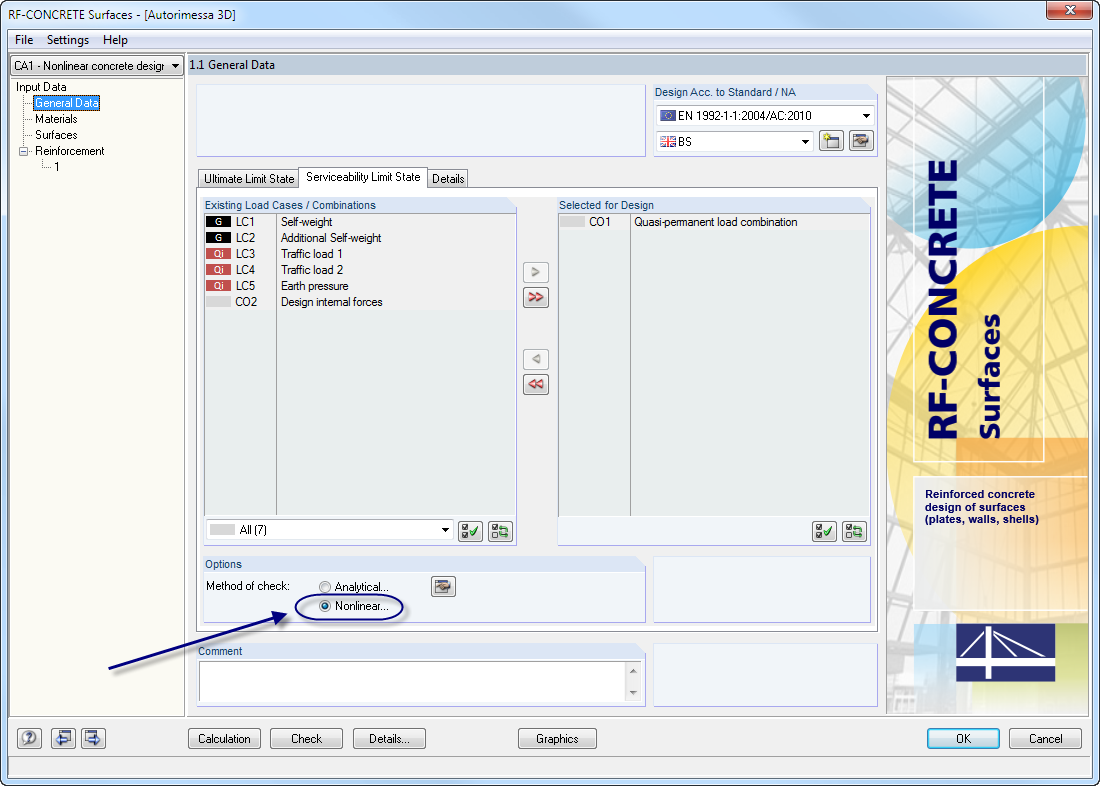Switch to Details tab

pyautogui.click(x=448, y=179)
